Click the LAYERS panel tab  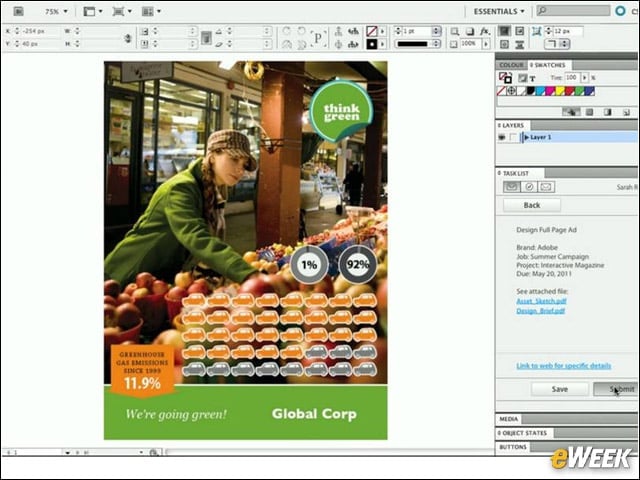pyautogui.click(x=511, y=125)
